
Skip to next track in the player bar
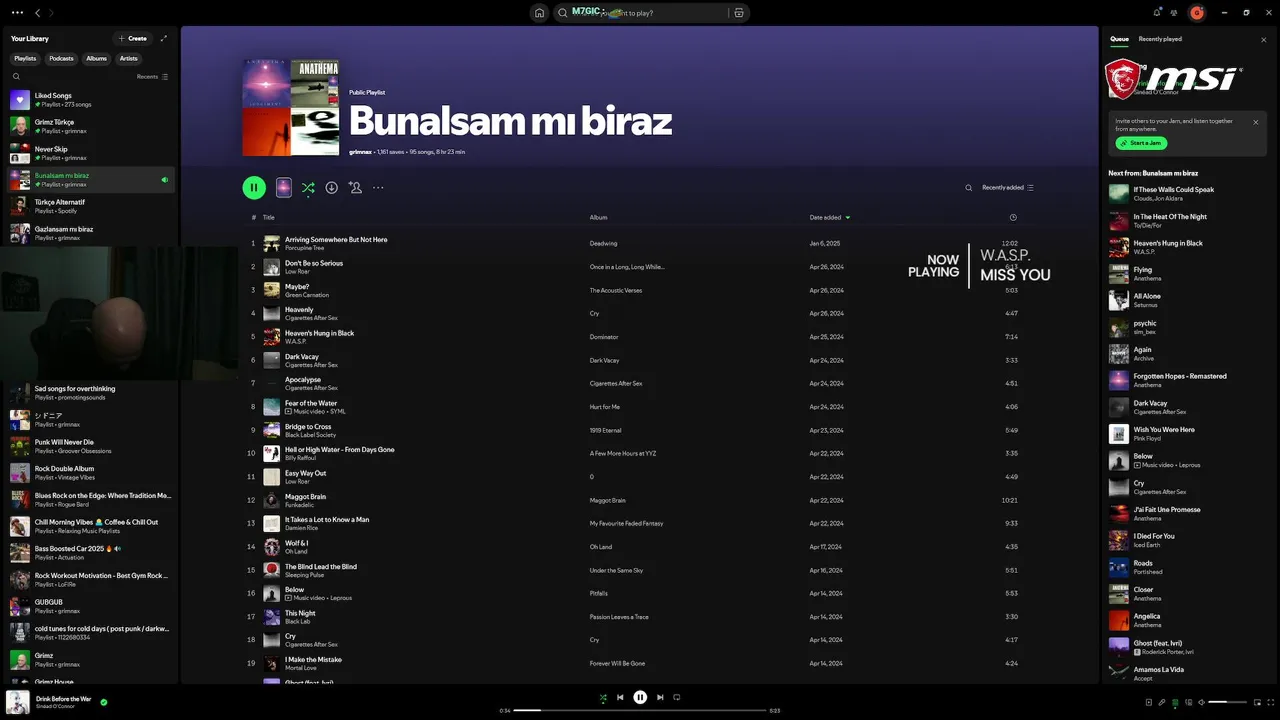coord(660,697)
